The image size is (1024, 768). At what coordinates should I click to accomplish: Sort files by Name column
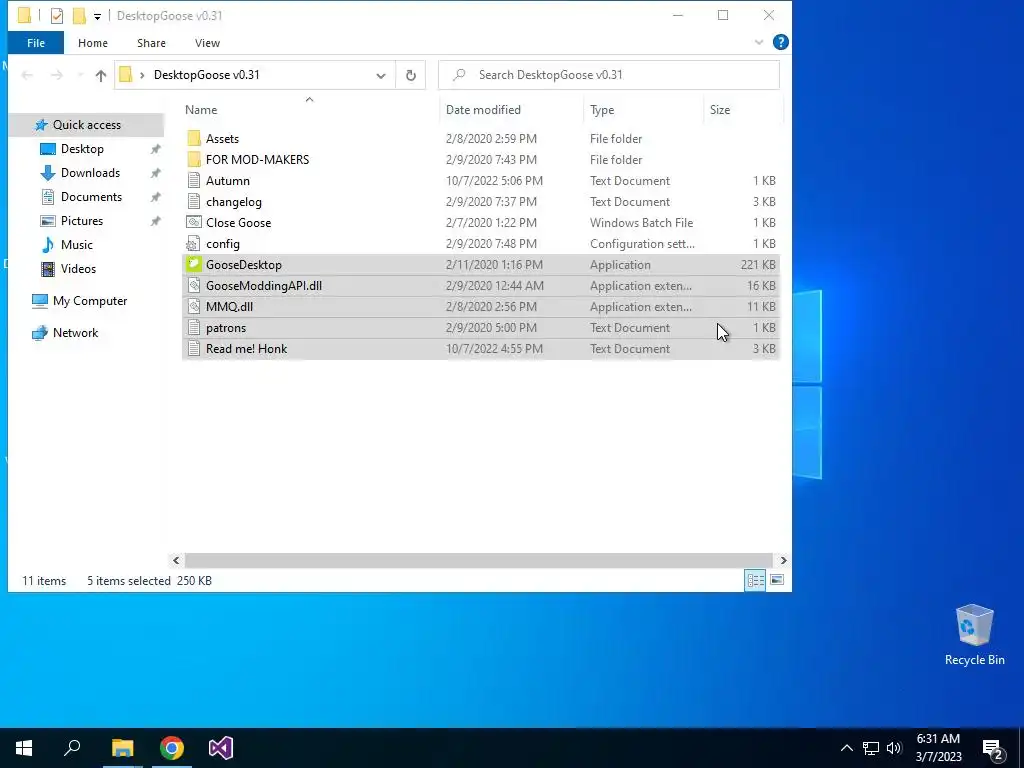(x=200, y=110)
